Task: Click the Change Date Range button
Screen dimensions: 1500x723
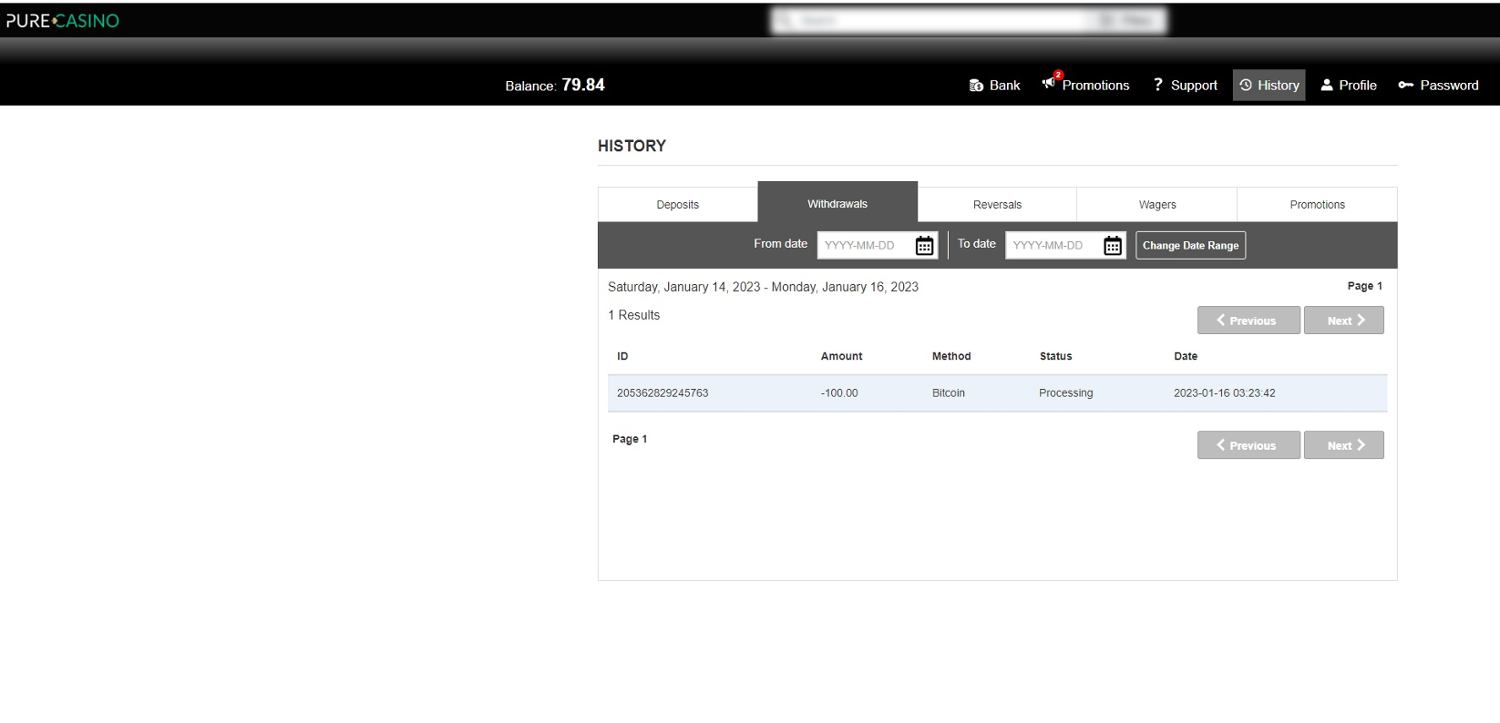Action: pyautogui.click(x=1190, y=246)
